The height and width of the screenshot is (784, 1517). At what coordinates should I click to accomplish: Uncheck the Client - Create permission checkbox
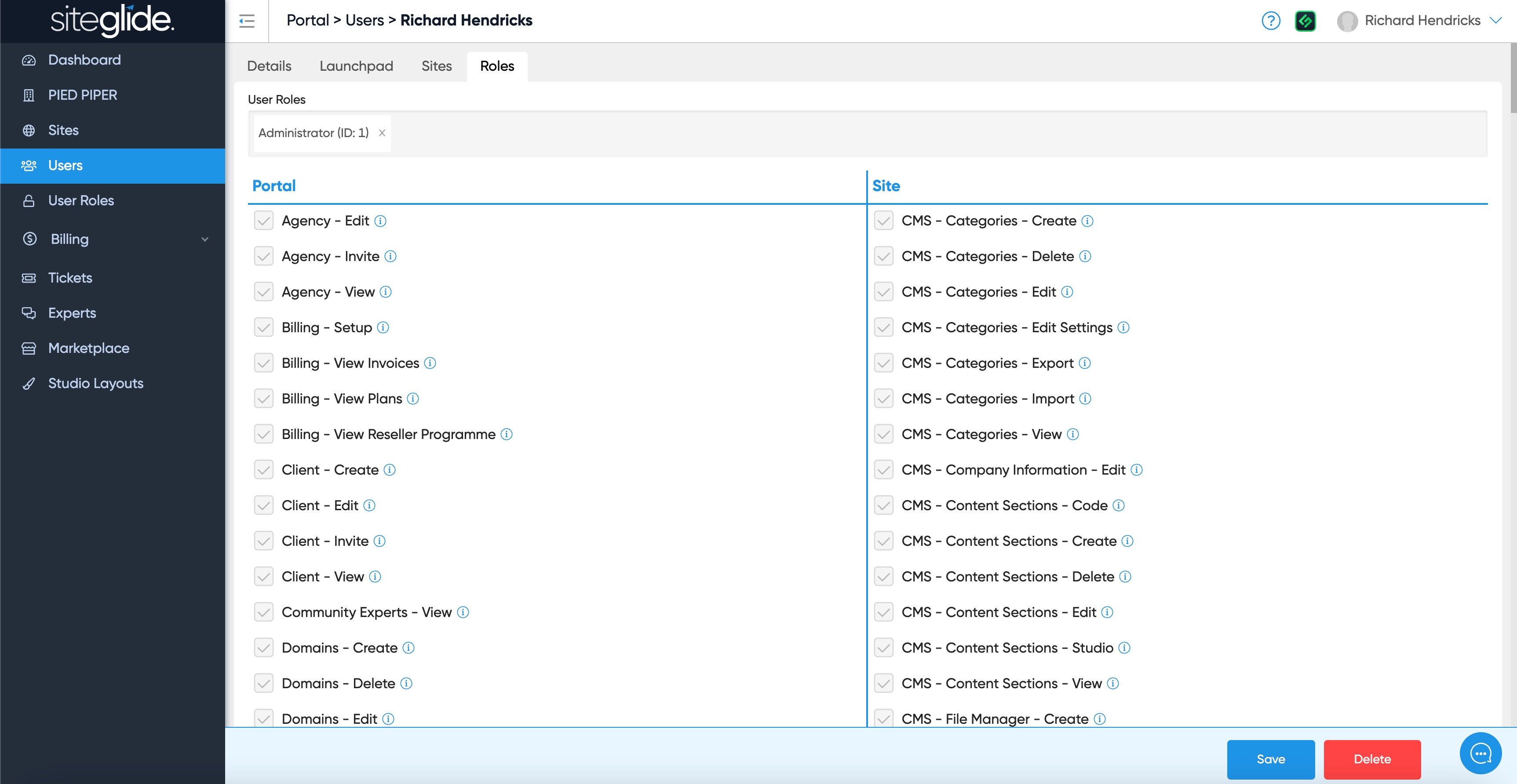264,470
